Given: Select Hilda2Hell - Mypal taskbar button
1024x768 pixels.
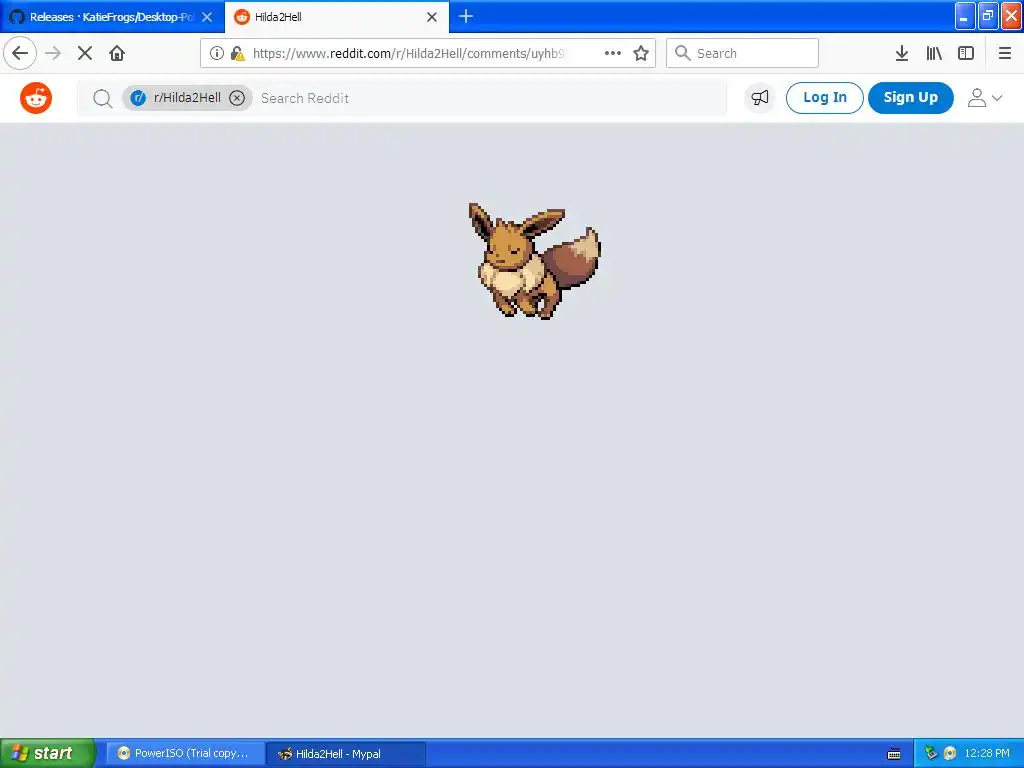Looking at the screenshot, I should tap(346, 753).
